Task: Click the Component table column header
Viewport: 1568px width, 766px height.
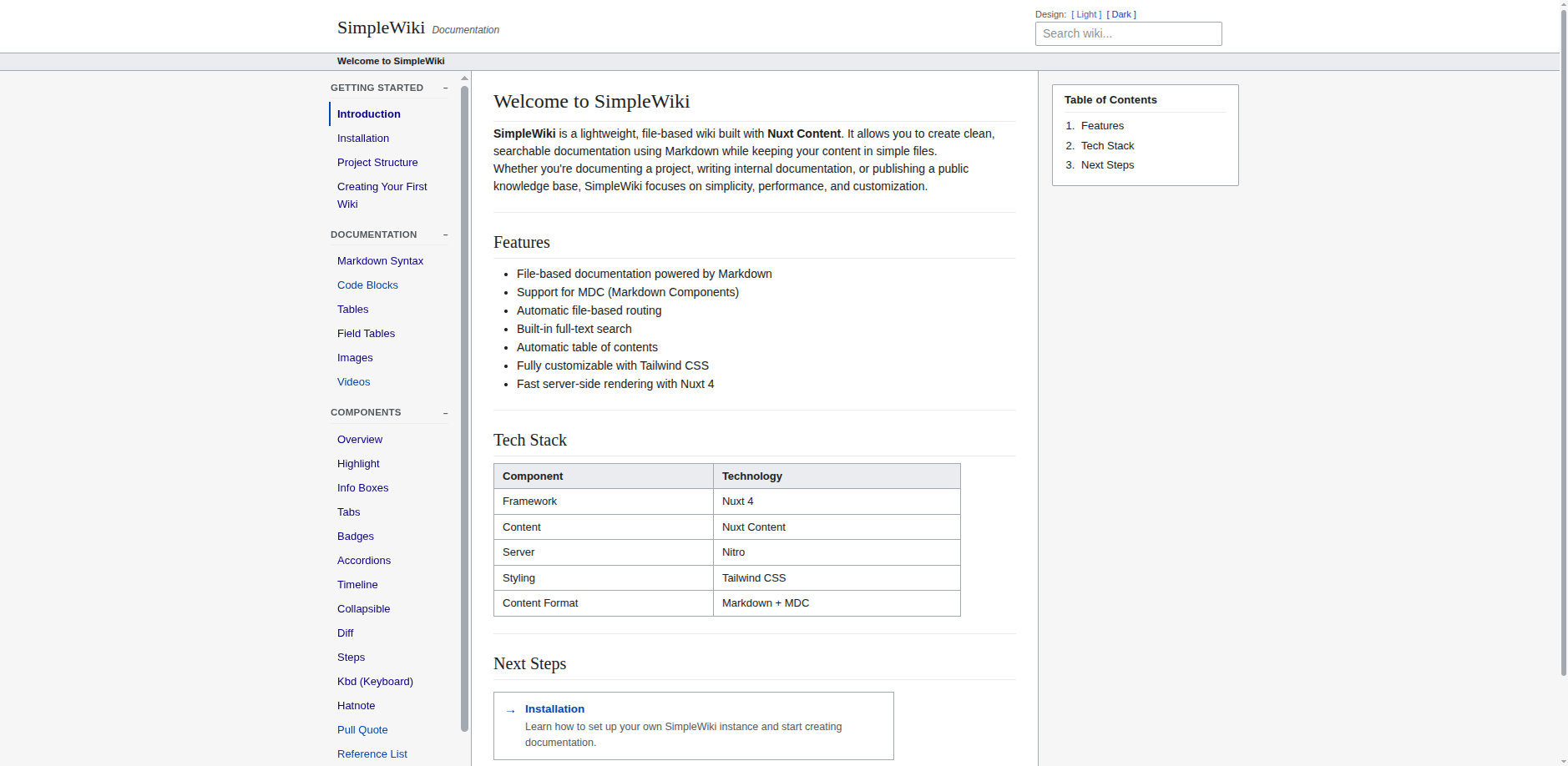Action: [x=604, y=476]
